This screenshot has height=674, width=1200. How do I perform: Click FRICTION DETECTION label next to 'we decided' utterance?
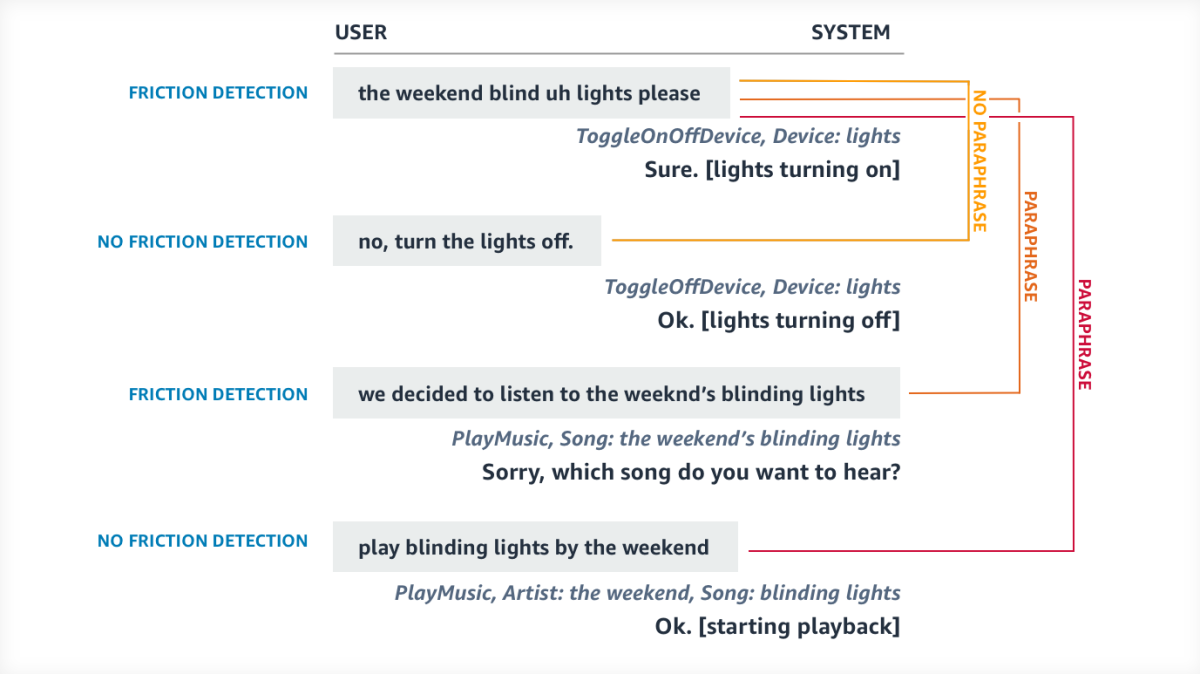pyautogui.click(x=218, y=394)
